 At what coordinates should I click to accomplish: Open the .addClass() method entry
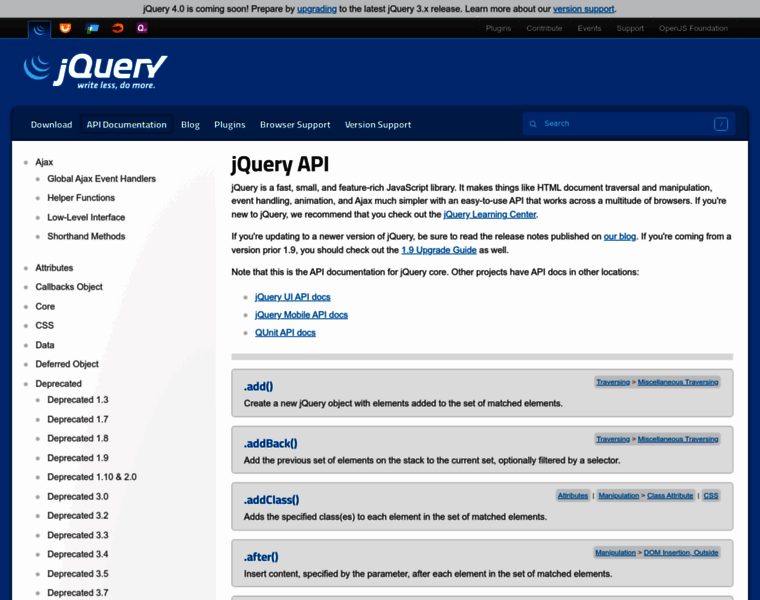271,500
